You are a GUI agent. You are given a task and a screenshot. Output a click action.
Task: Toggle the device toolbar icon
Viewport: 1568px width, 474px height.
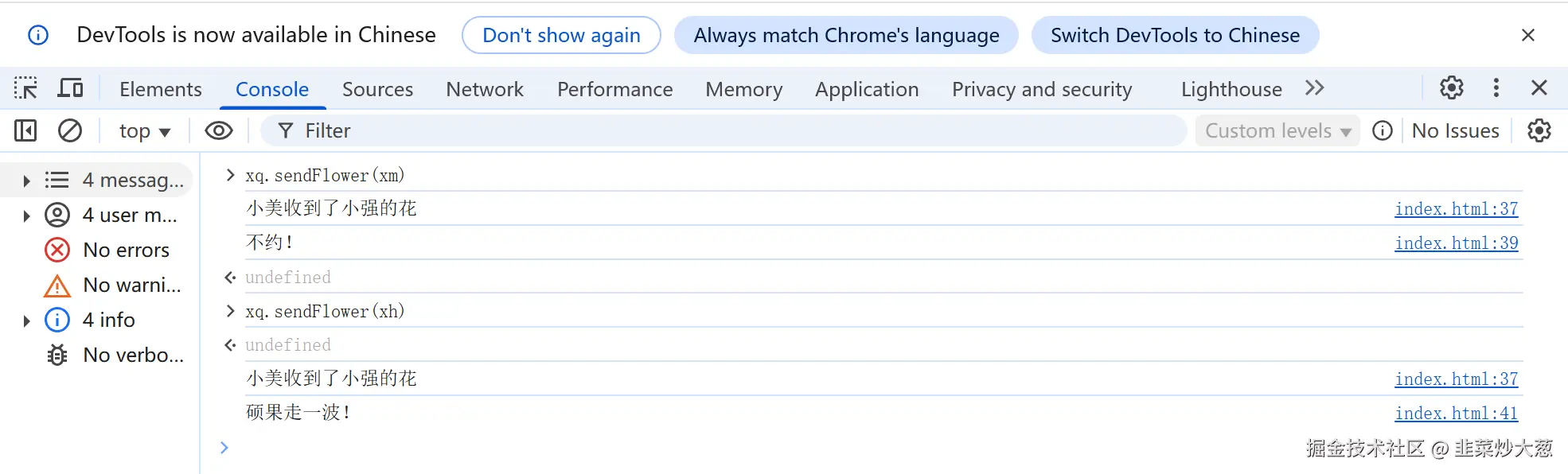[70, 88]
